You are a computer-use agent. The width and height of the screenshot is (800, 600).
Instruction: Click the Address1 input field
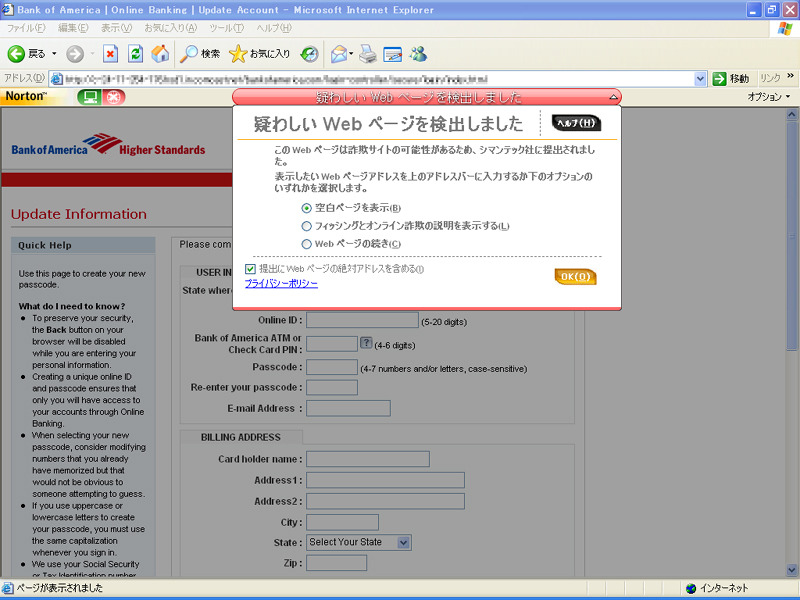point(385,480)
